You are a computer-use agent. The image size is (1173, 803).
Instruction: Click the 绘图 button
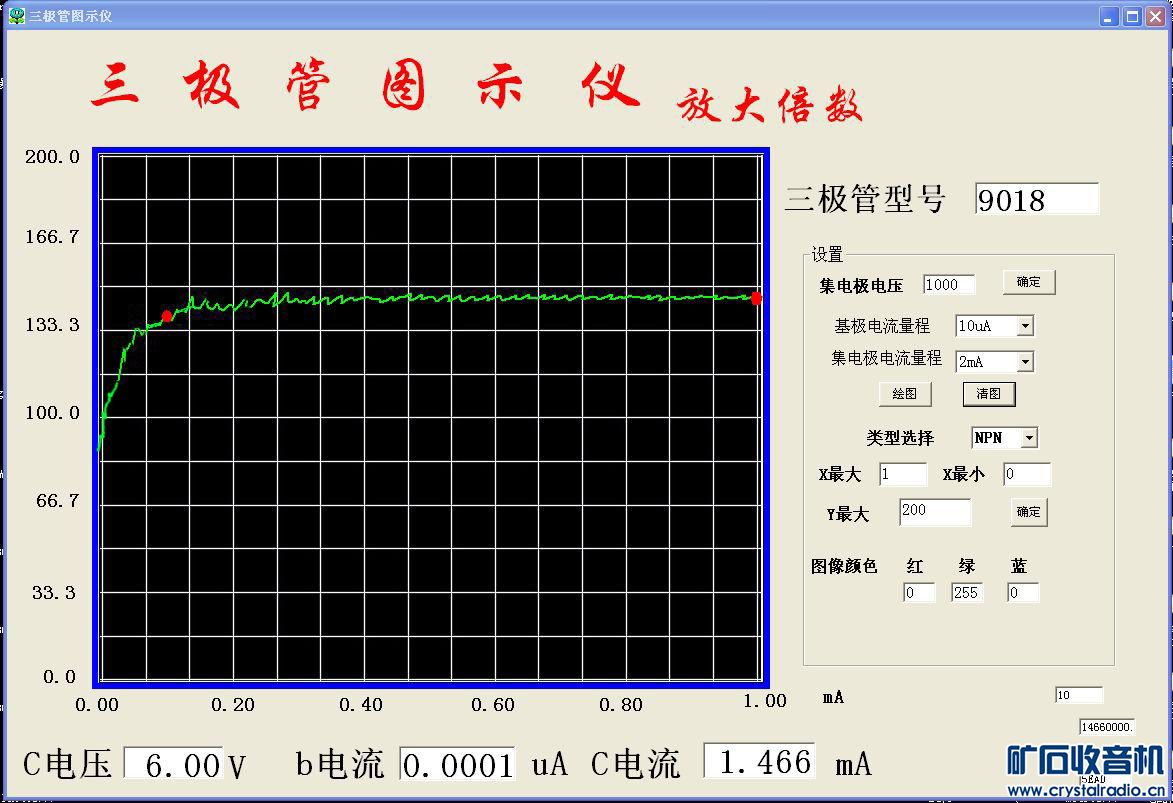point(904,394)
